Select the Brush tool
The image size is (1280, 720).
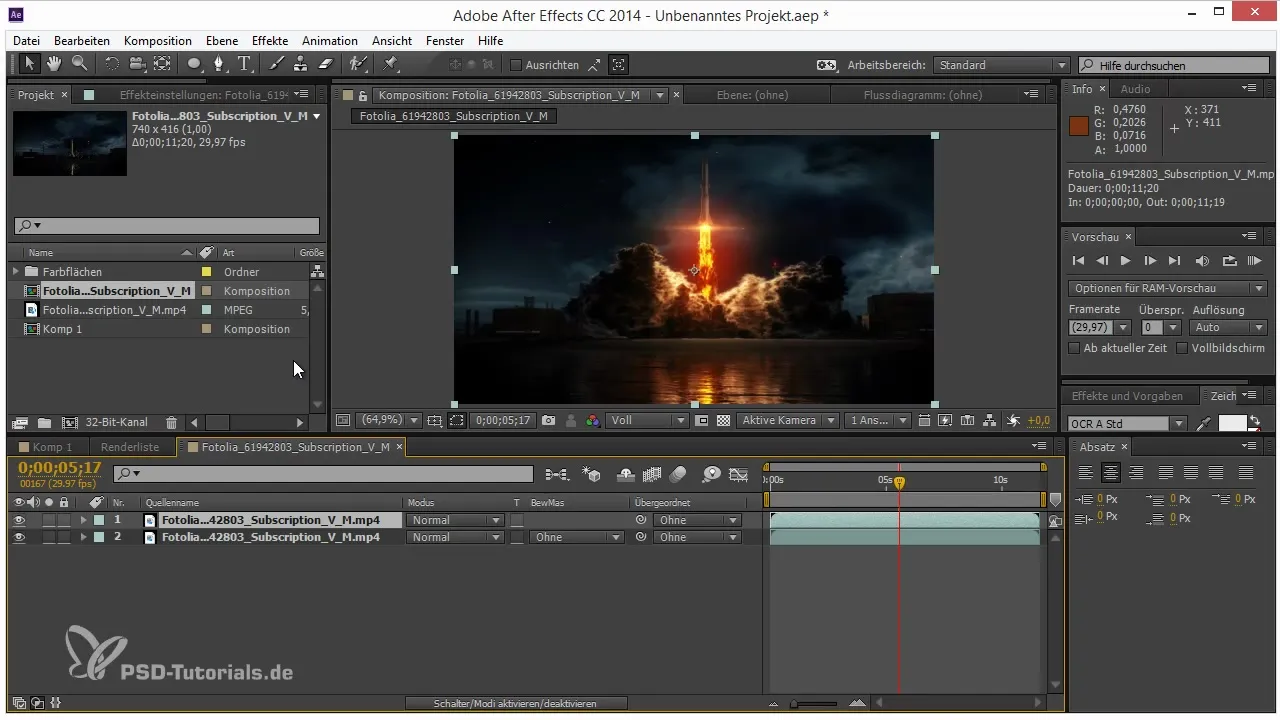coord(277,64)
